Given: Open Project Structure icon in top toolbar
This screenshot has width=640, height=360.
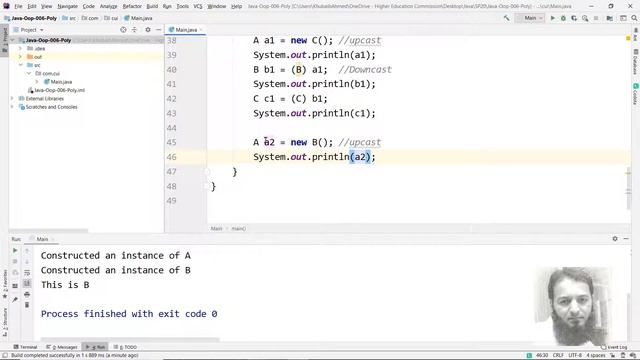Looking at the screenshot, I should click(x=609, y=18).
